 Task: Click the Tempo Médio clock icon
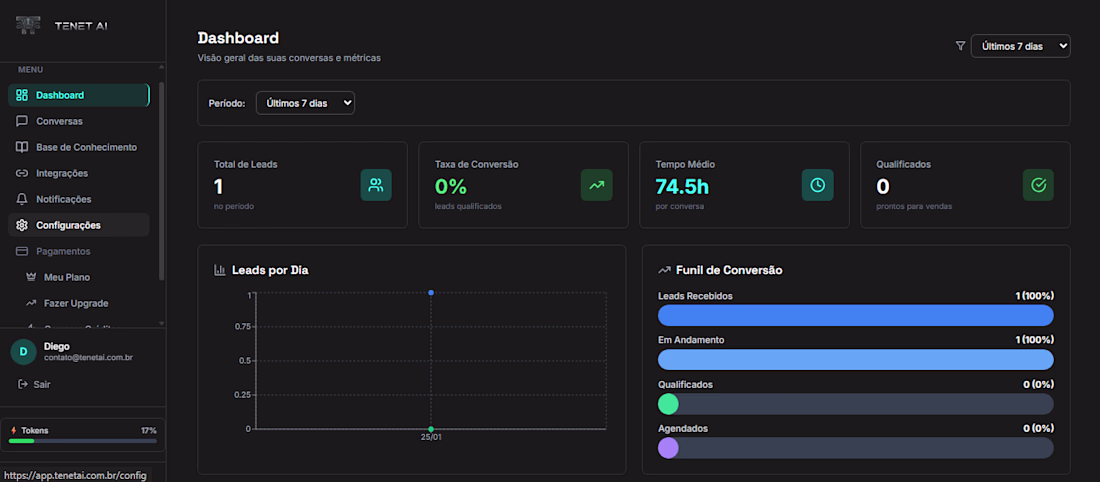click(817, 185)
